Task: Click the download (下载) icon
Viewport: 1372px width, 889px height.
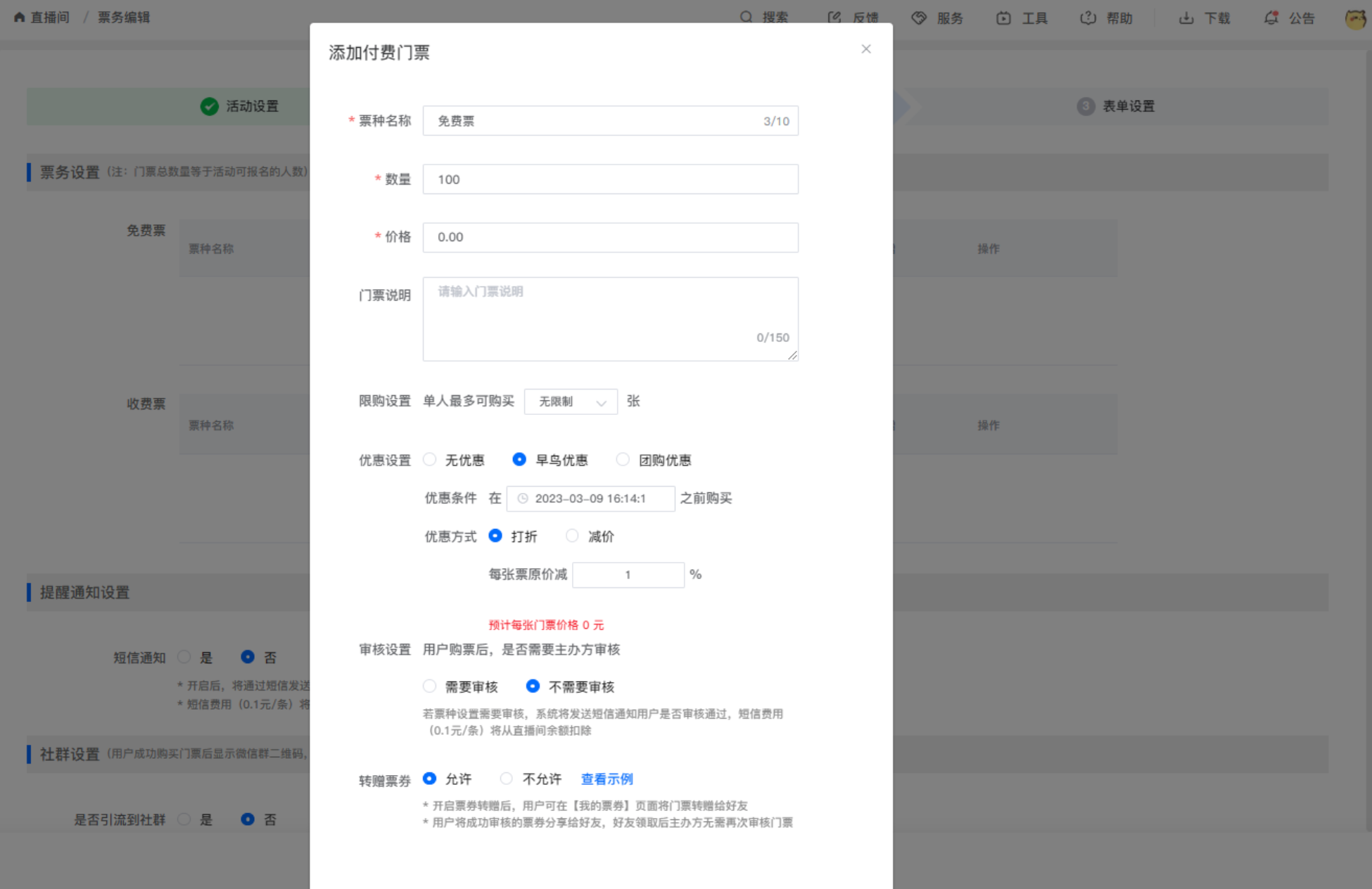Action: pyautogui.click(x=1186, y=18)
